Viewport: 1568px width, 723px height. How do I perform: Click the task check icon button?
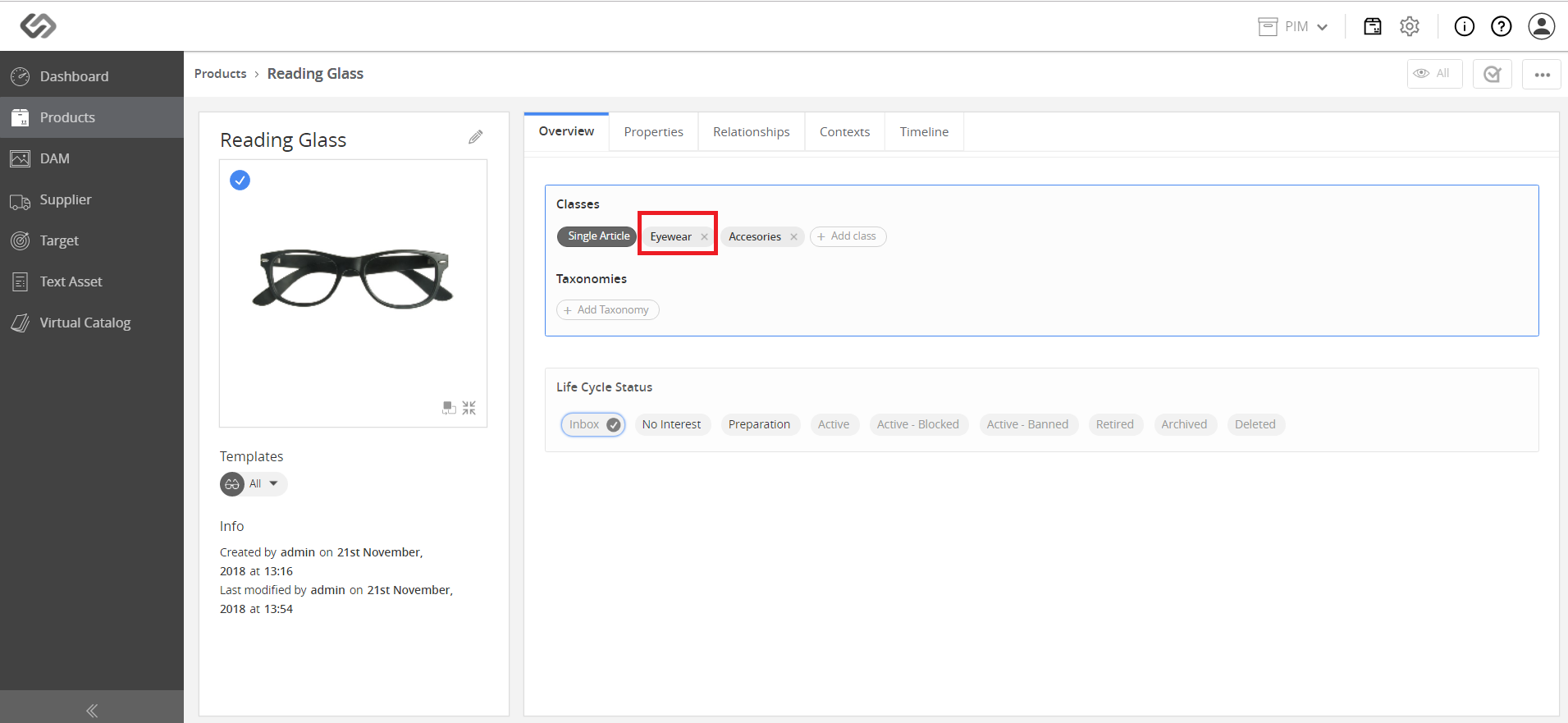click(x=1492, y=74)
